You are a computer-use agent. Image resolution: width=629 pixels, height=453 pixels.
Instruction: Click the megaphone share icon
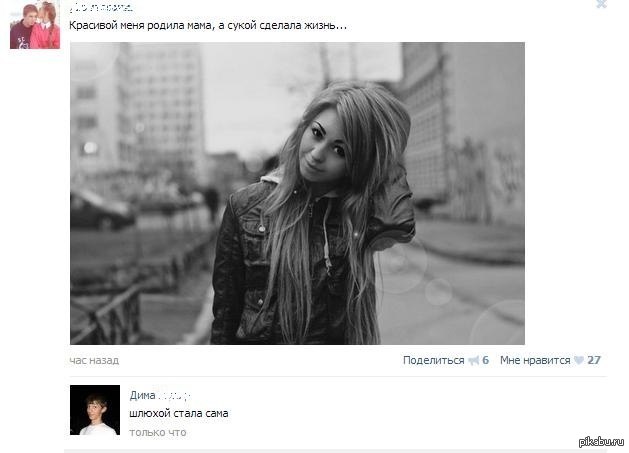(474, 360)
